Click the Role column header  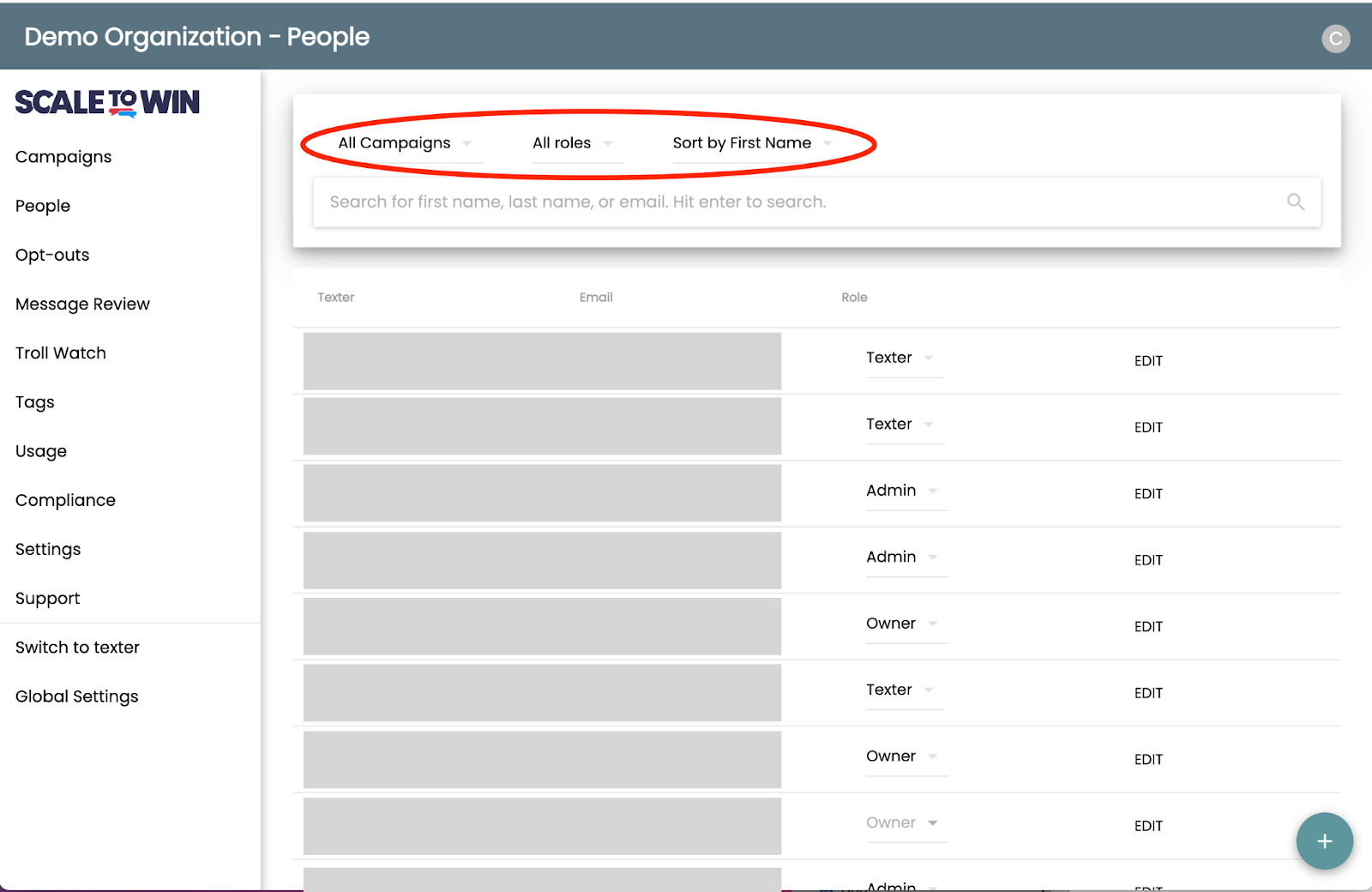point(854,297)
